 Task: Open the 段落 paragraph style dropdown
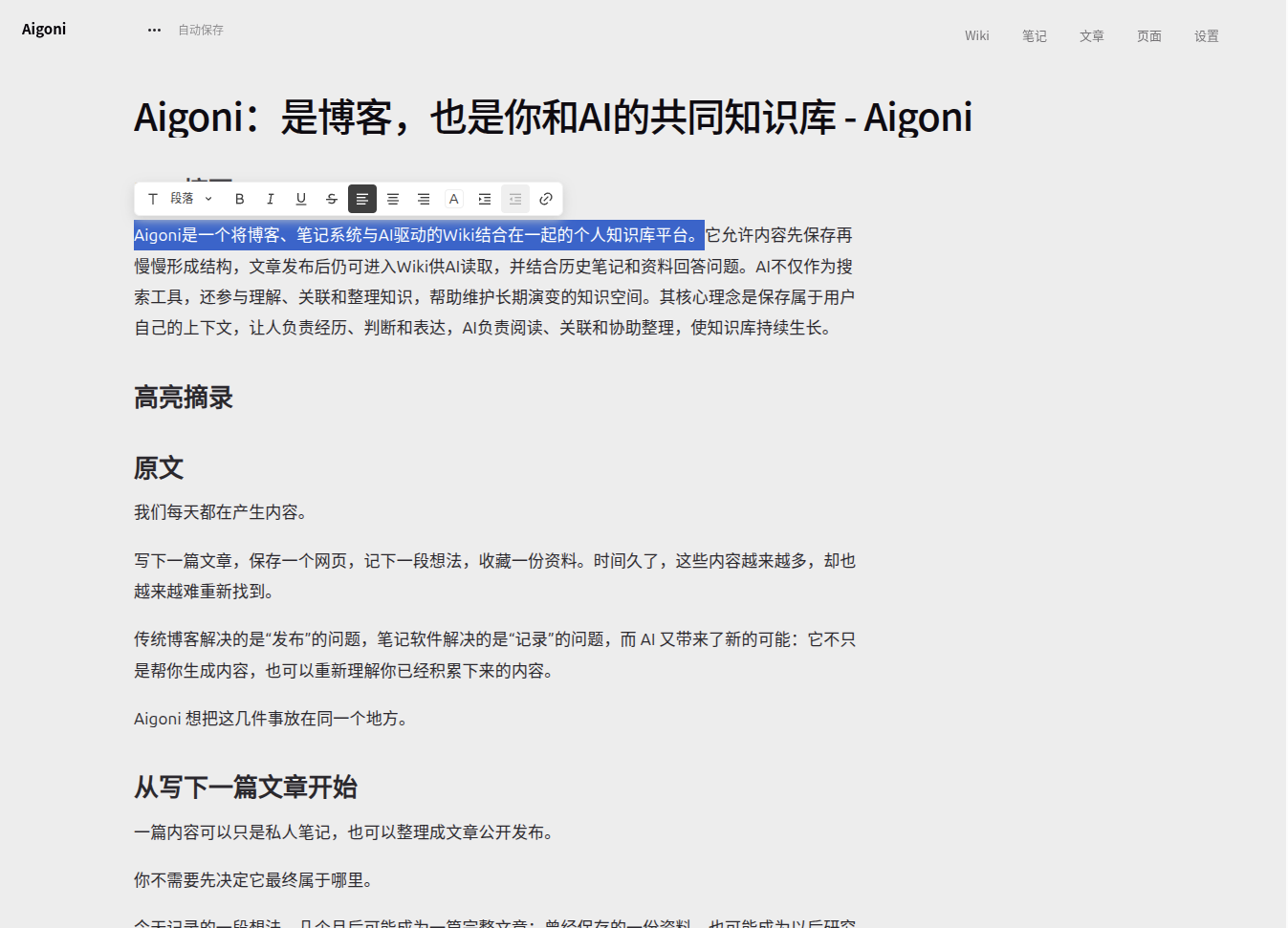point(181,199)
